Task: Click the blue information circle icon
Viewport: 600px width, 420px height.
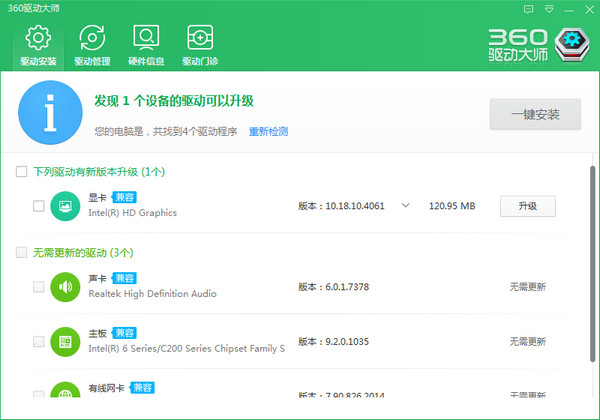Action: tap(49, 114)
